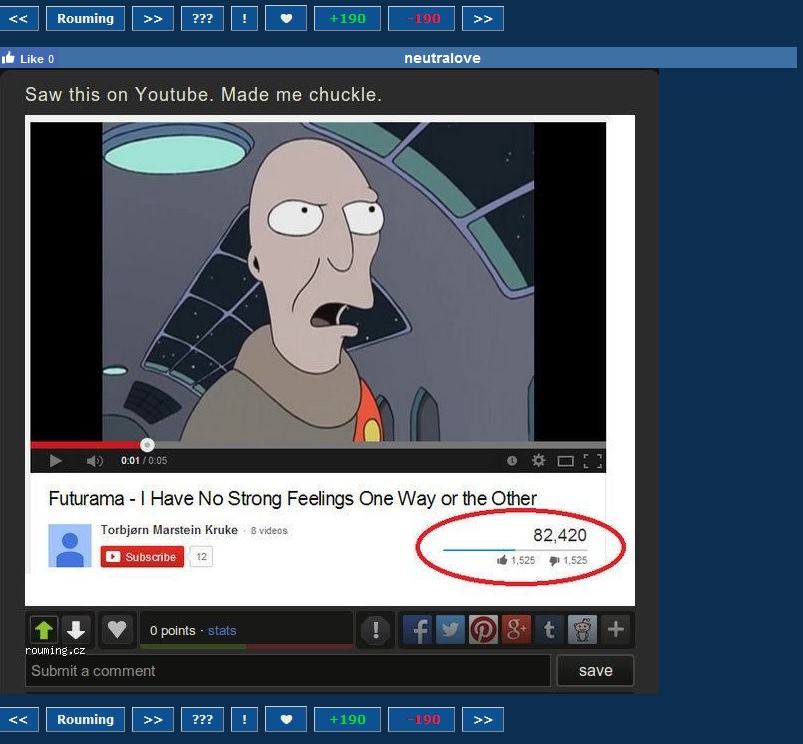Viewport: 803px width, 744px height.
Task: Mute the video volume icon
Action: tap(95, 461)
